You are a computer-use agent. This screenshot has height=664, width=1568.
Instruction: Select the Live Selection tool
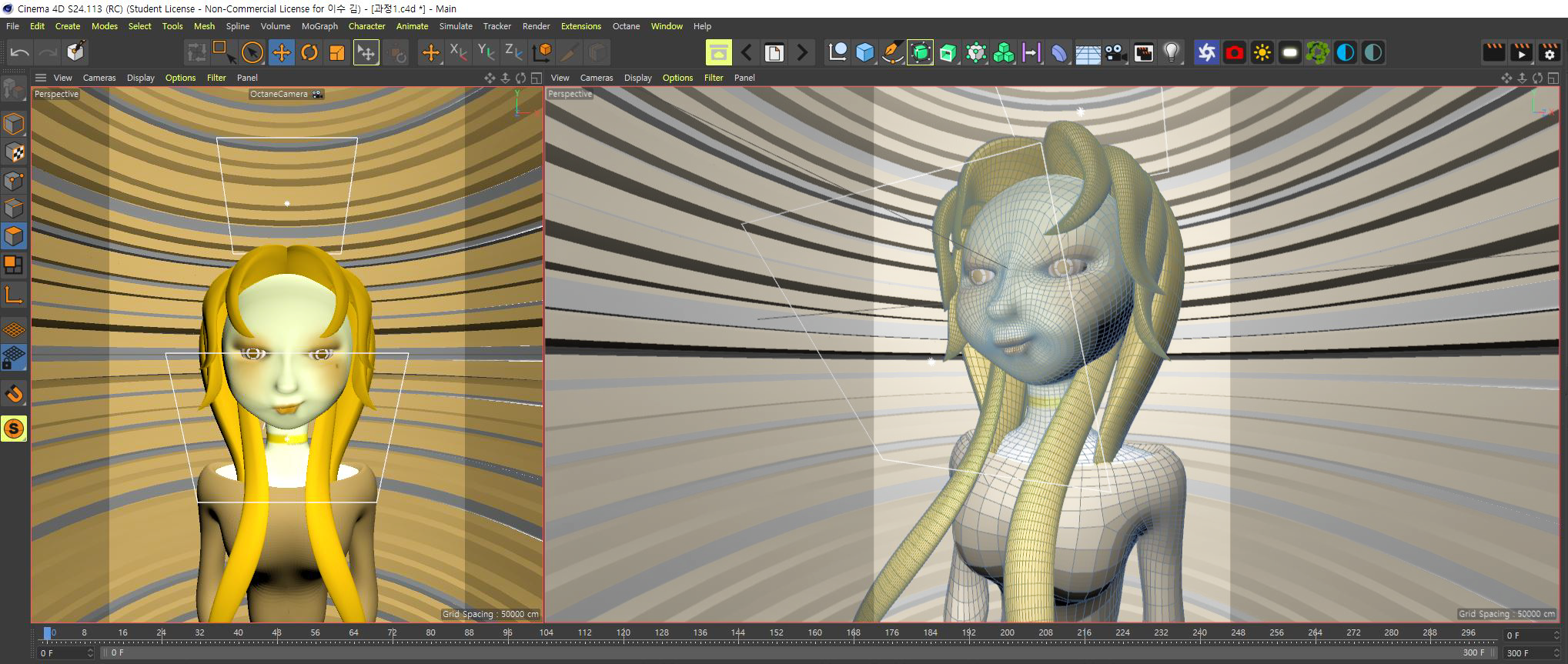[x=252, y=52]
